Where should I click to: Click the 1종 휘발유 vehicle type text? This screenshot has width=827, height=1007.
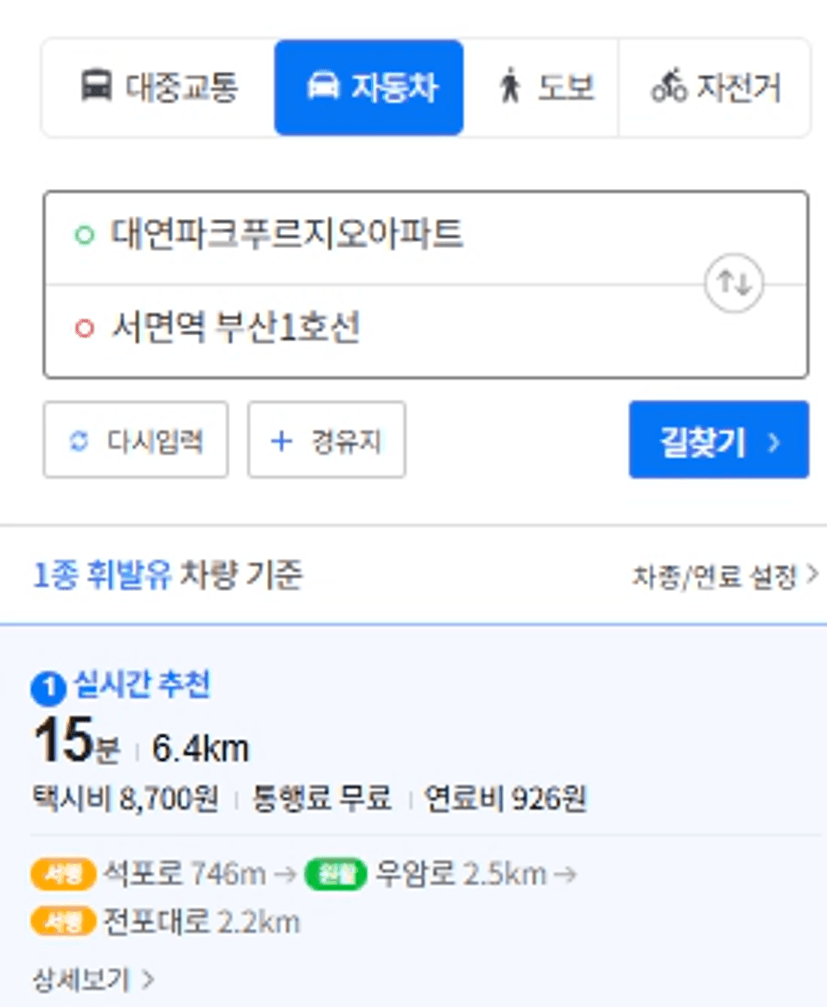tap(103, 575)
